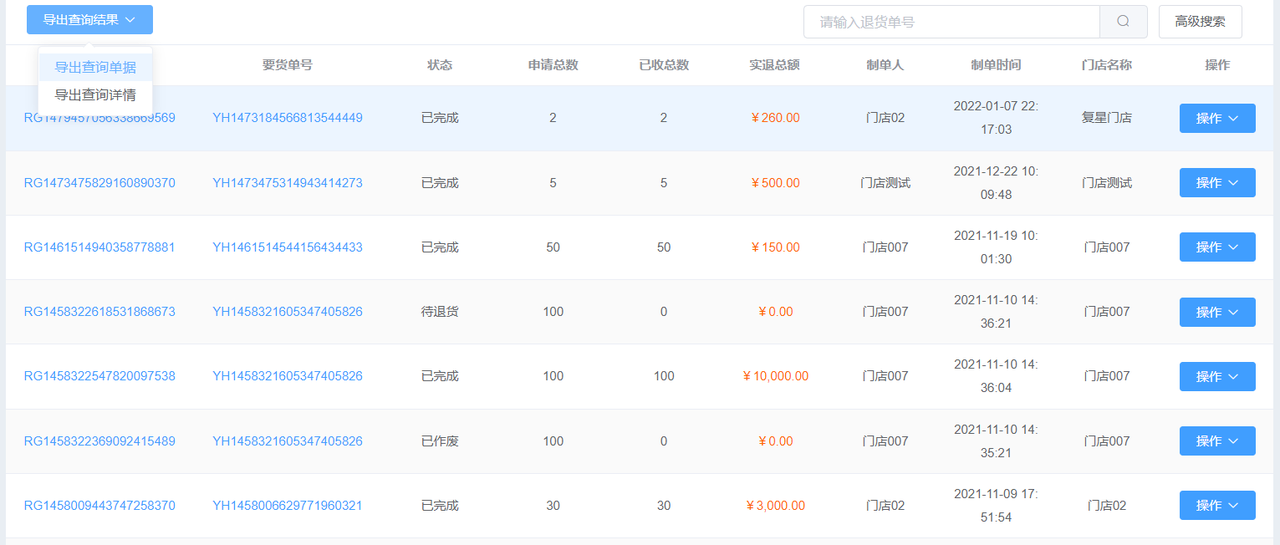Open requisition link YH1473184566813544449

tap(287, 118)
